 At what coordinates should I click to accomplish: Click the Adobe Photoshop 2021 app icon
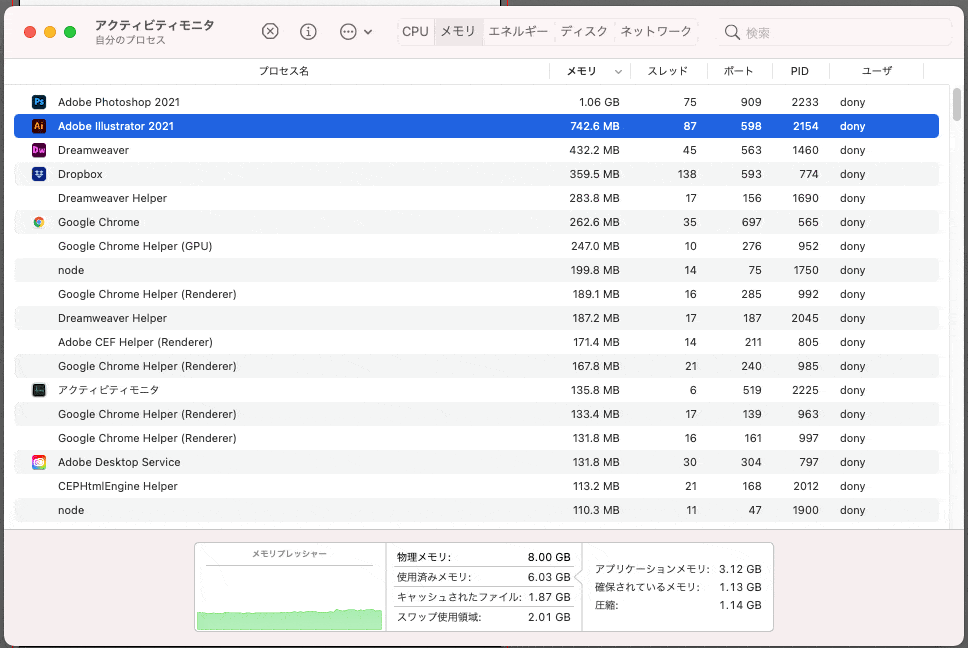click(x=39, y=102)
